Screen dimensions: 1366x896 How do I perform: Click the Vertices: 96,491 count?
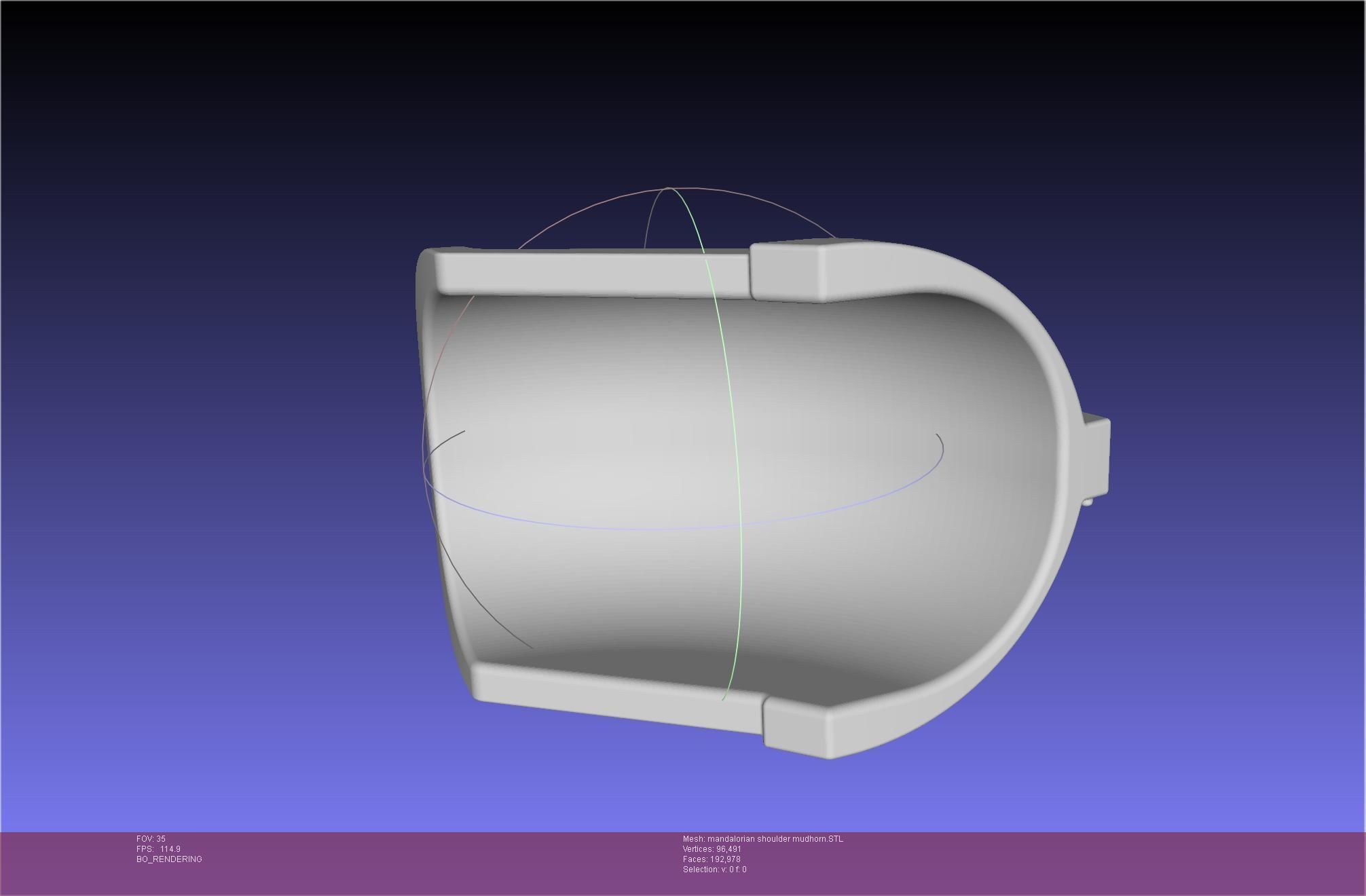coord(712,849)
